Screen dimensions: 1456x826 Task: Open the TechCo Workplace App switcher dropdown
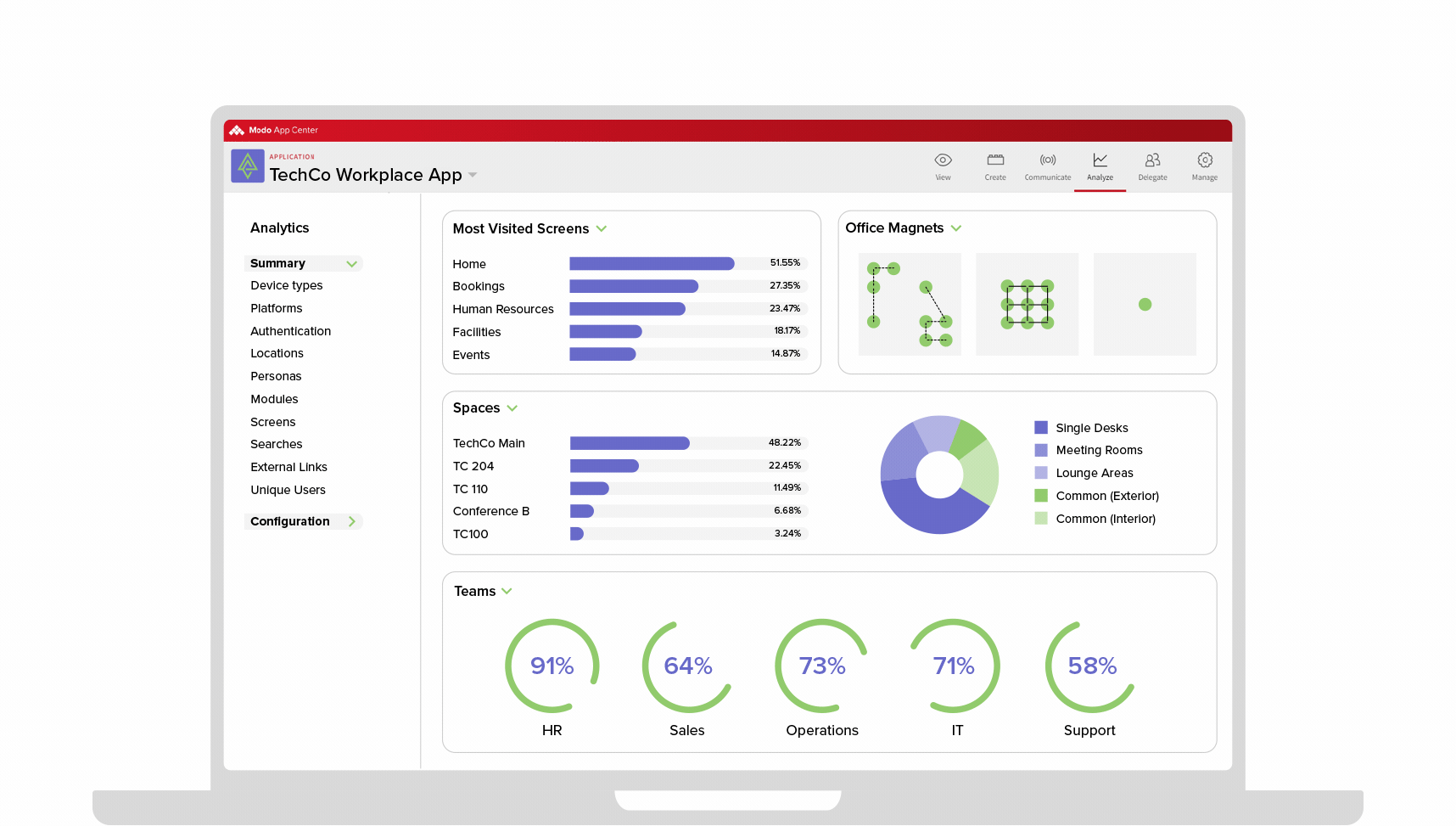tap(473, 175)
